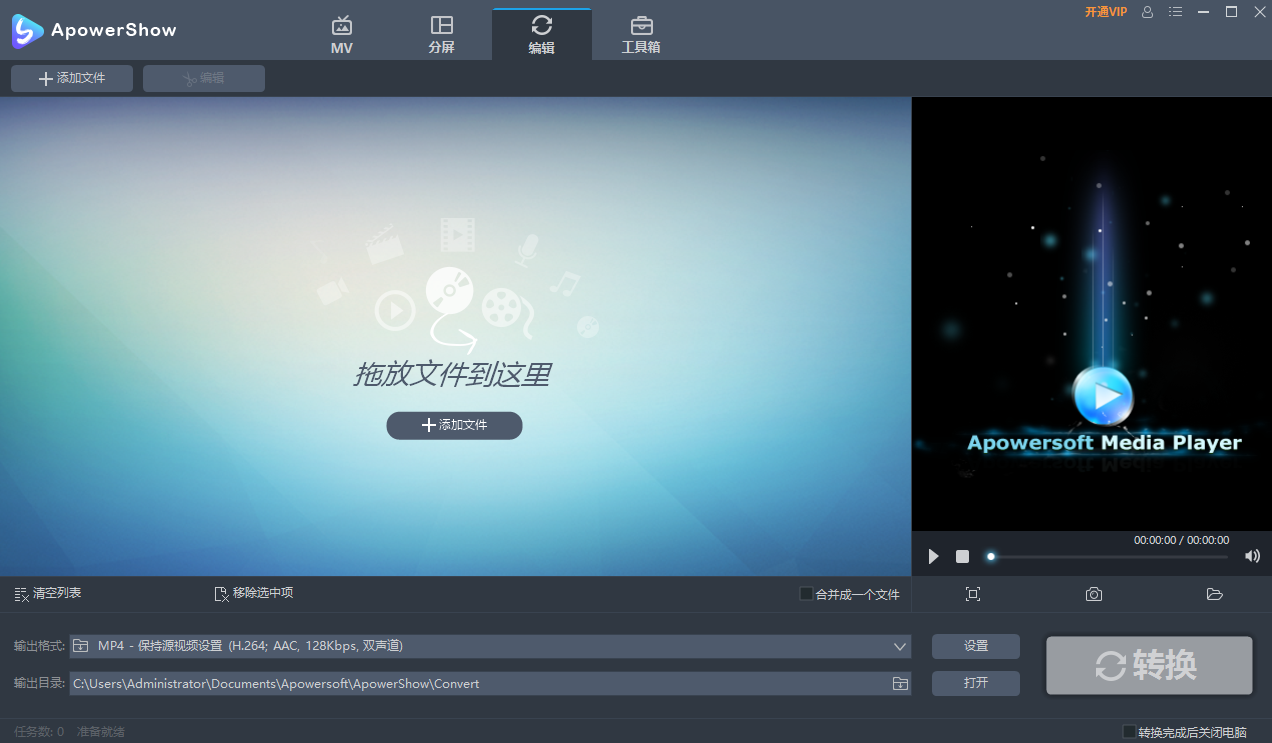Click the 转换 convert button

[x=1148, y=665]
